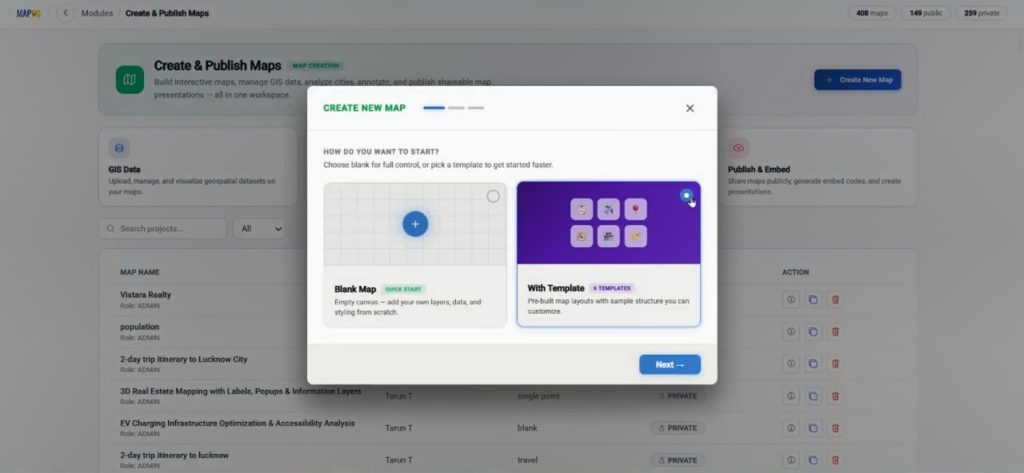Duplicate the population map
Image resolution: width=1024 pixels, height=473 pixels.
pyautogui.click(x=813, y=332)
